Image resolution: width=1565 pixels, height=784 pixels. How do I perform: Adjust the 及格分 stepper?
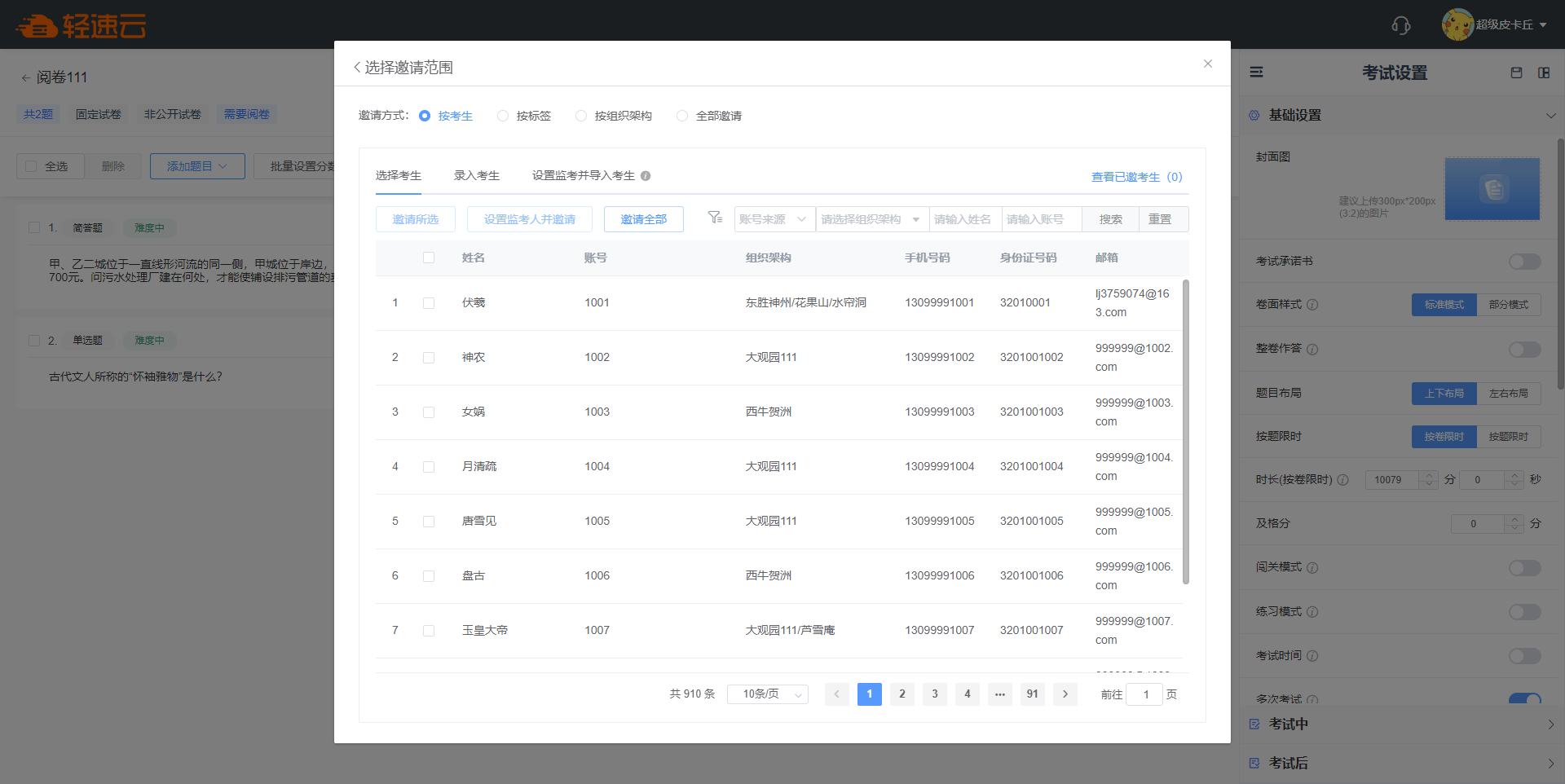click(1514, 524)
